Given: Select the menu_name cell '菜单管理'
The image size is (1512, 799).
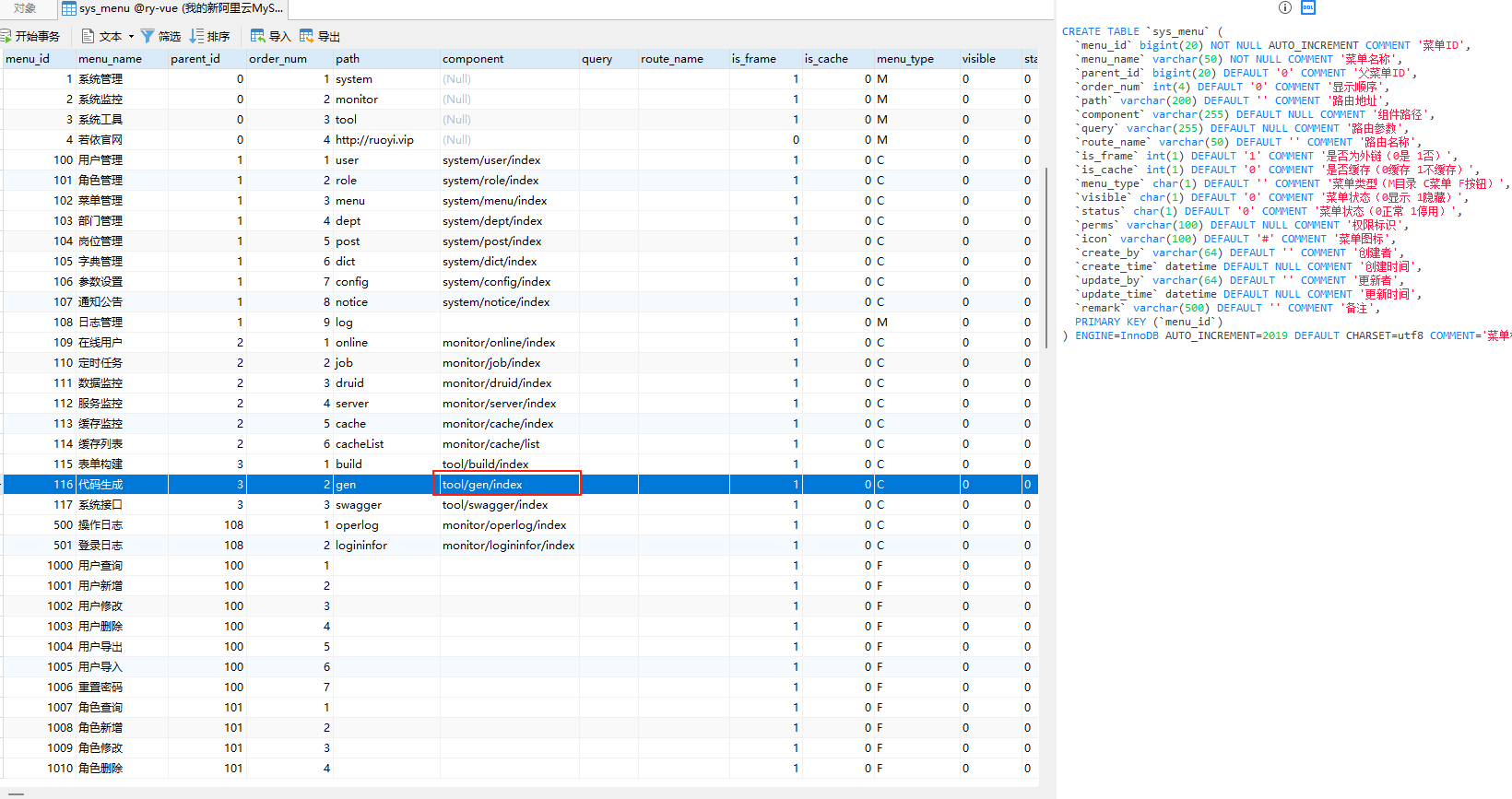Looking at the screenshot, I should coord(122,200).
